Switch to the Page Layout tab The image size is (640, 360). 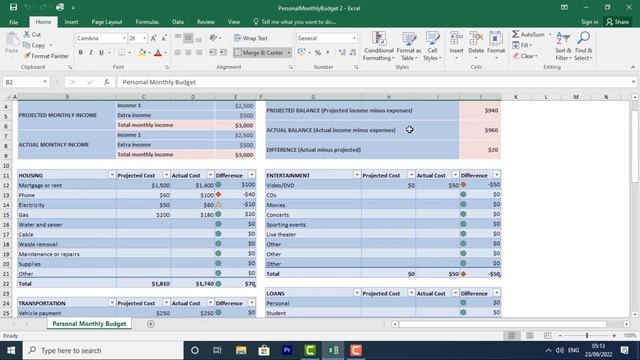click(x=107, y=22)
